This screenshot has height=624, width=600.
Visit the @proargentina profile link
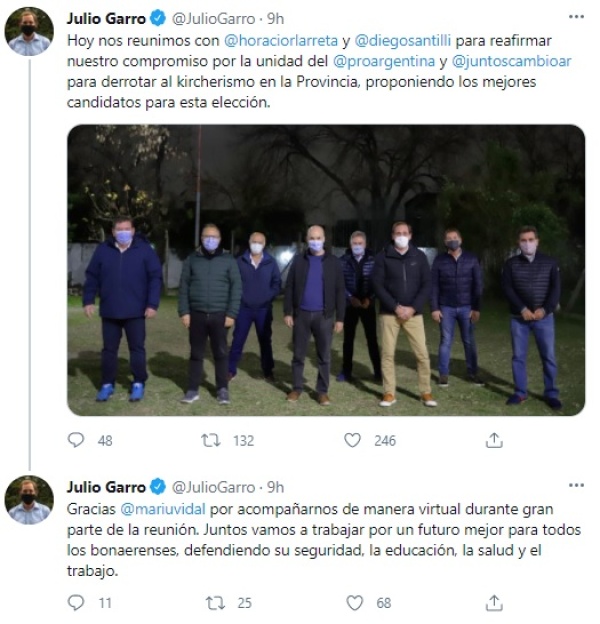pyautogui.click(x=384, y=61)
